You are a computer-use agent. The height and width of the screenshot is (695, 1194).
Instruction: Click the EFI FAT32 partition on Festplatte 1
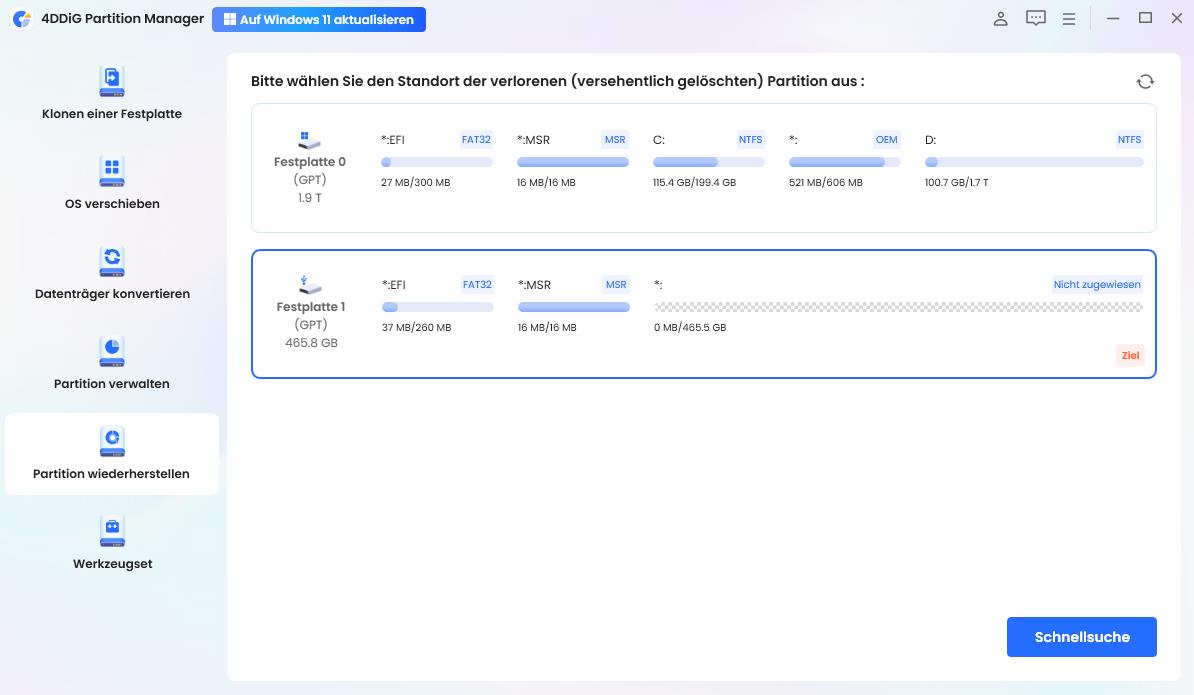pyautogui.click(x=437, y=307)
